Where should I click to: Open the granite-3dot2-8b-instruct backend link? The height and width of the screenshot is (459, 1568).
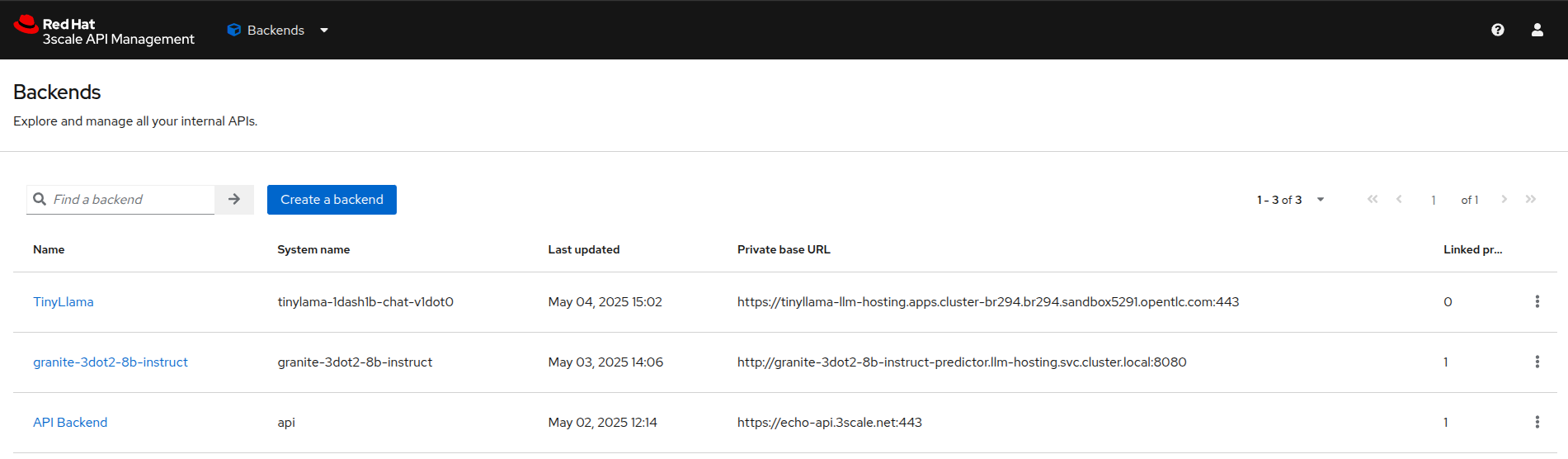[111, 362]
